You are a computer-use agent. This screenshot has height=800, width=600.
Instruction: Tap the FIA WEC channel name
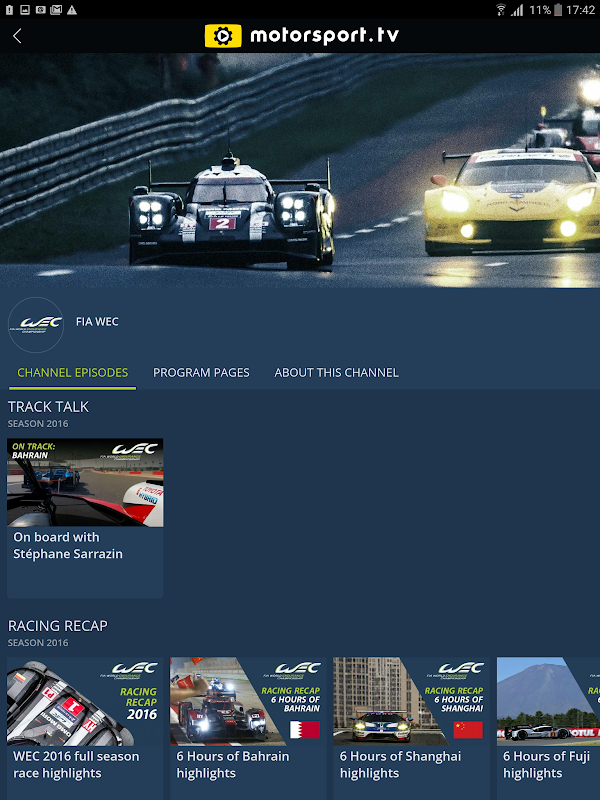[97, 322]
